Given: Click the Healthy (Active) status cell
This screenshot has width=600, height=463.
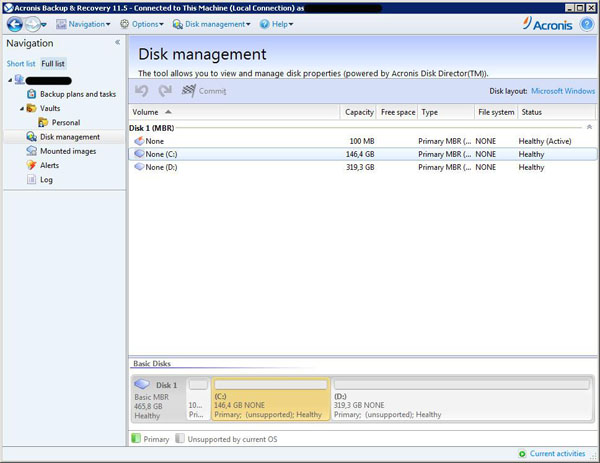Looking at the screenshot, I should point(545,141).
